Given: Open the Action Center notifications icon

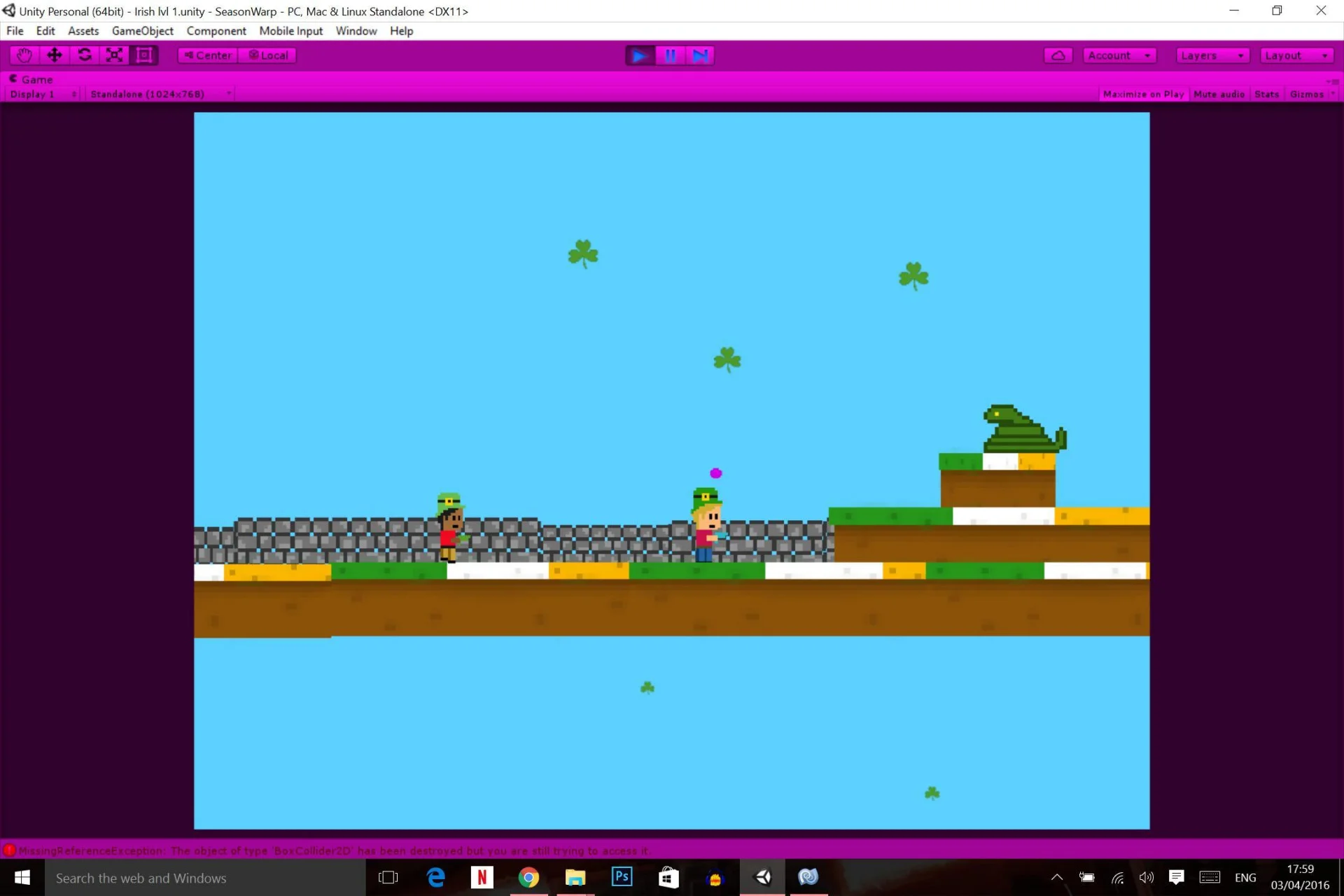Looking at the screenshot, I should tap(1177, 878).
